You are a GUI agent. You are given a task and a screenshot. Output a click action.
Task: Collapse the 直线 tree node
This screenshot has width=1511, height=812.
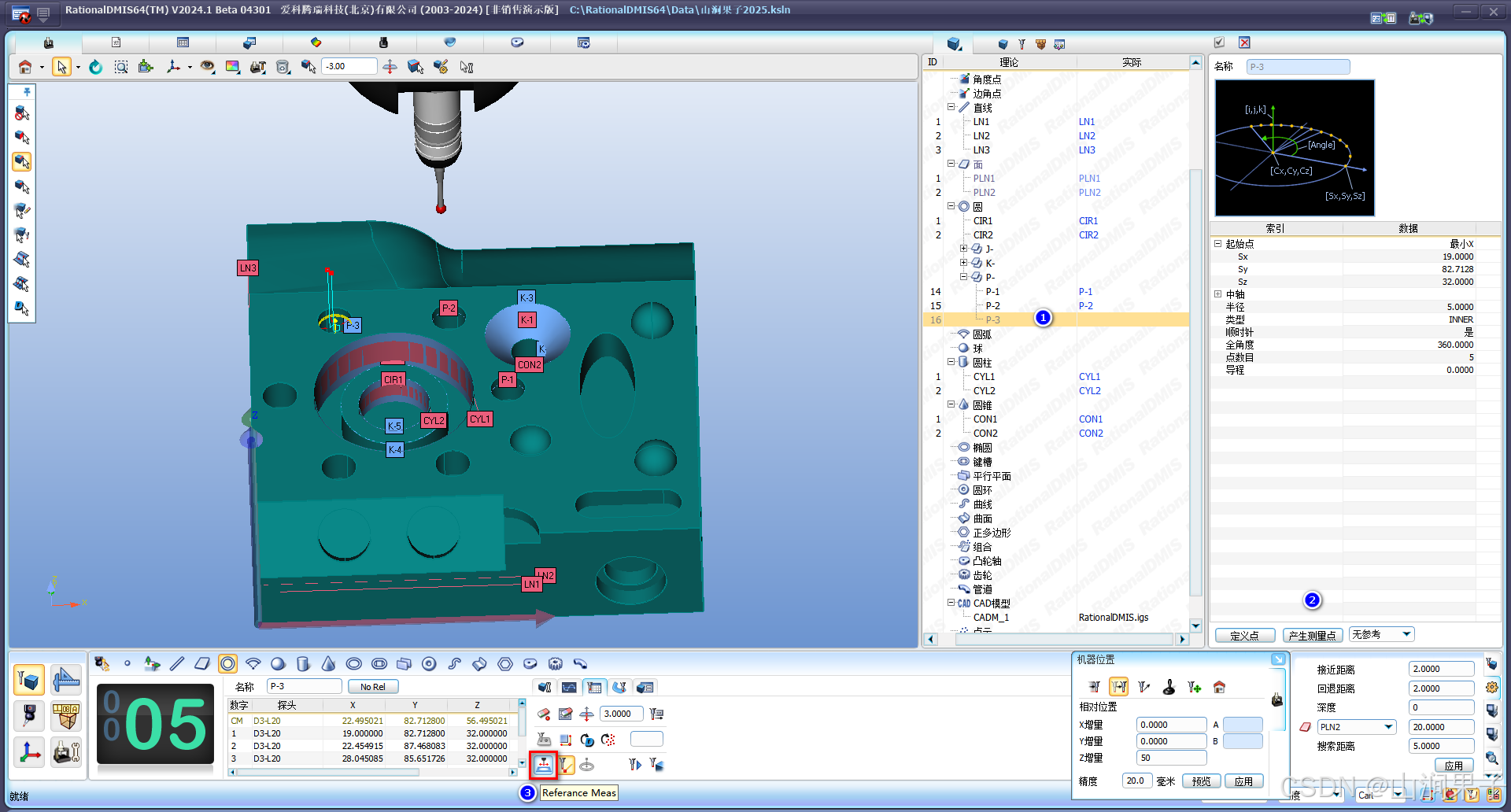[x=951, y=107]
